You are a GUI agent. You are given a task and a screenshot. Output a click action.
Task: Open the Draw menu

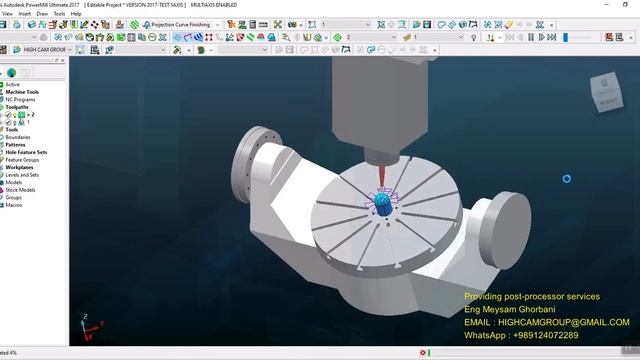click(42, 14)
